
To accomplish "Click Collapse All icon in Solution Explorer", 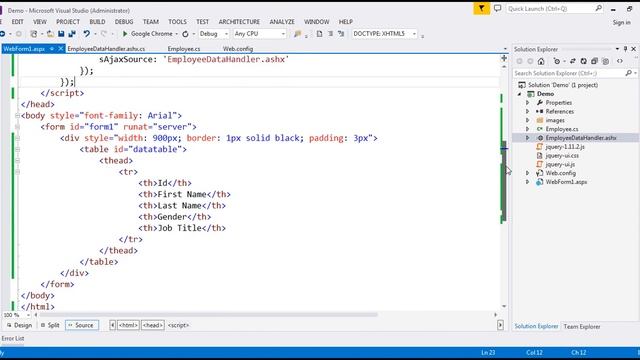I will 594,61.
